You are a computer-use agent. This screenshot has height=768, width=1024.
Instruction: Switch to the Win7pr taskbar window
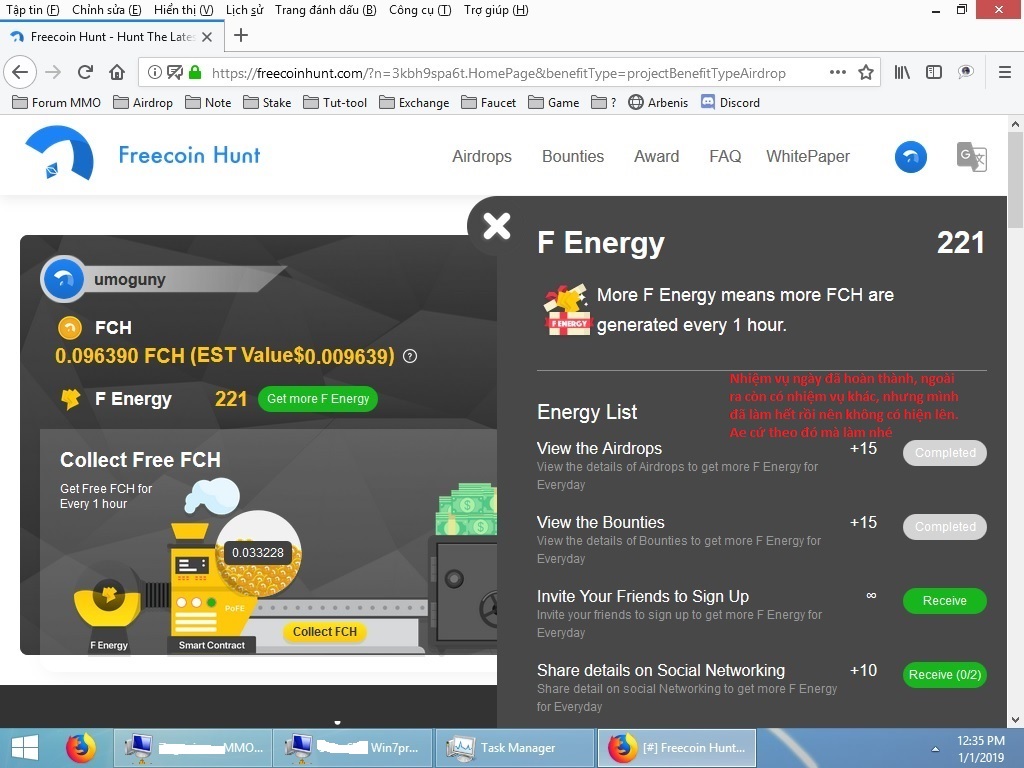(x=352, y=748)
